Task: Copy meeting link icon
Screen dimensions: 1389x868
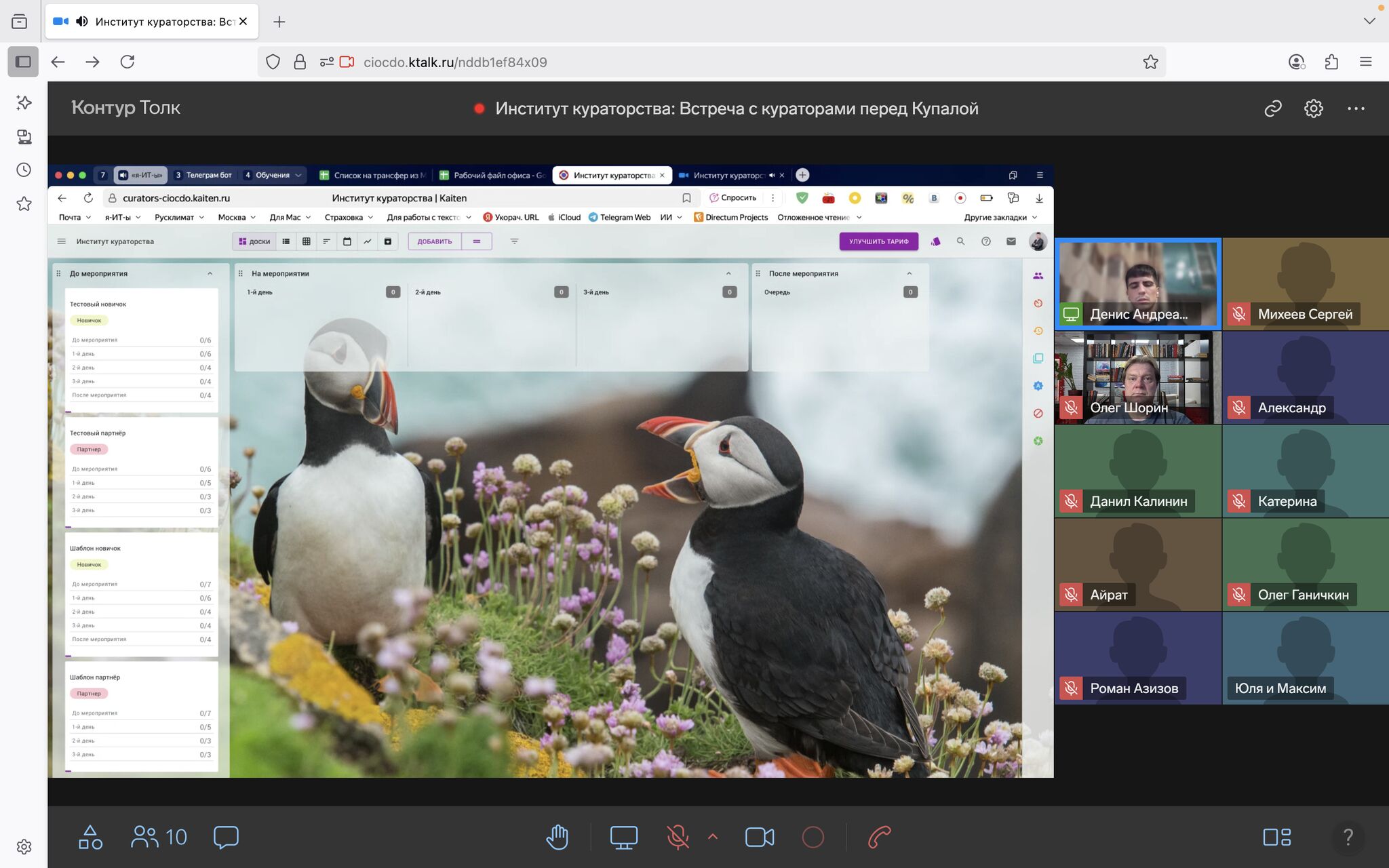Action: [x=1273, y=108]
